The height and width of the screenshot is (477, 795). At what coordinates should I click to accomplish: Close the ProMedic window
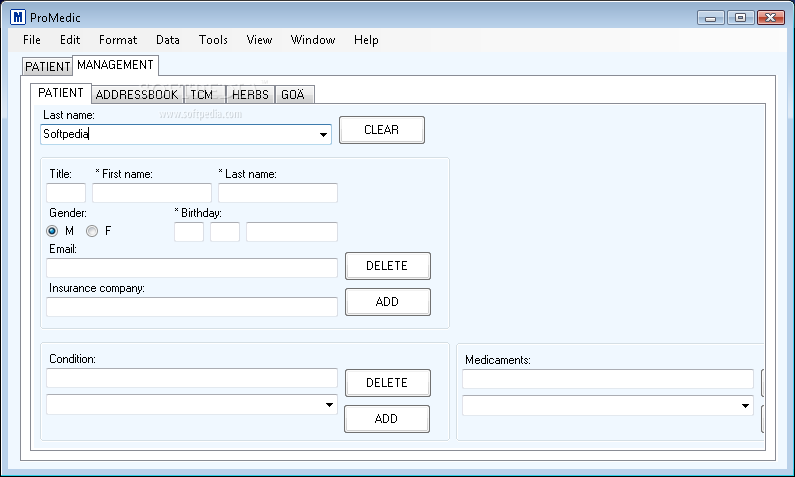[771, 18]
